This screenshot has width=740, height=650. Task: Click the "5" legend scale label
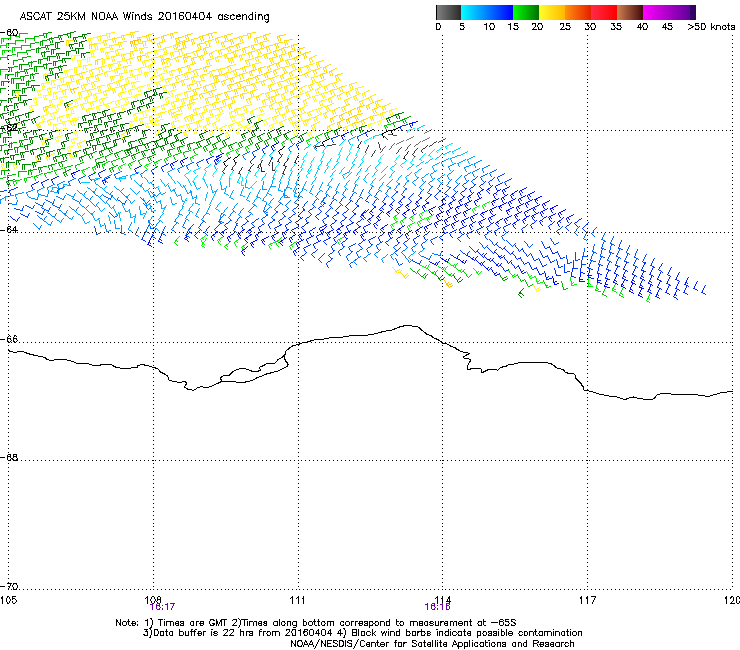click(x=462, y=27)
